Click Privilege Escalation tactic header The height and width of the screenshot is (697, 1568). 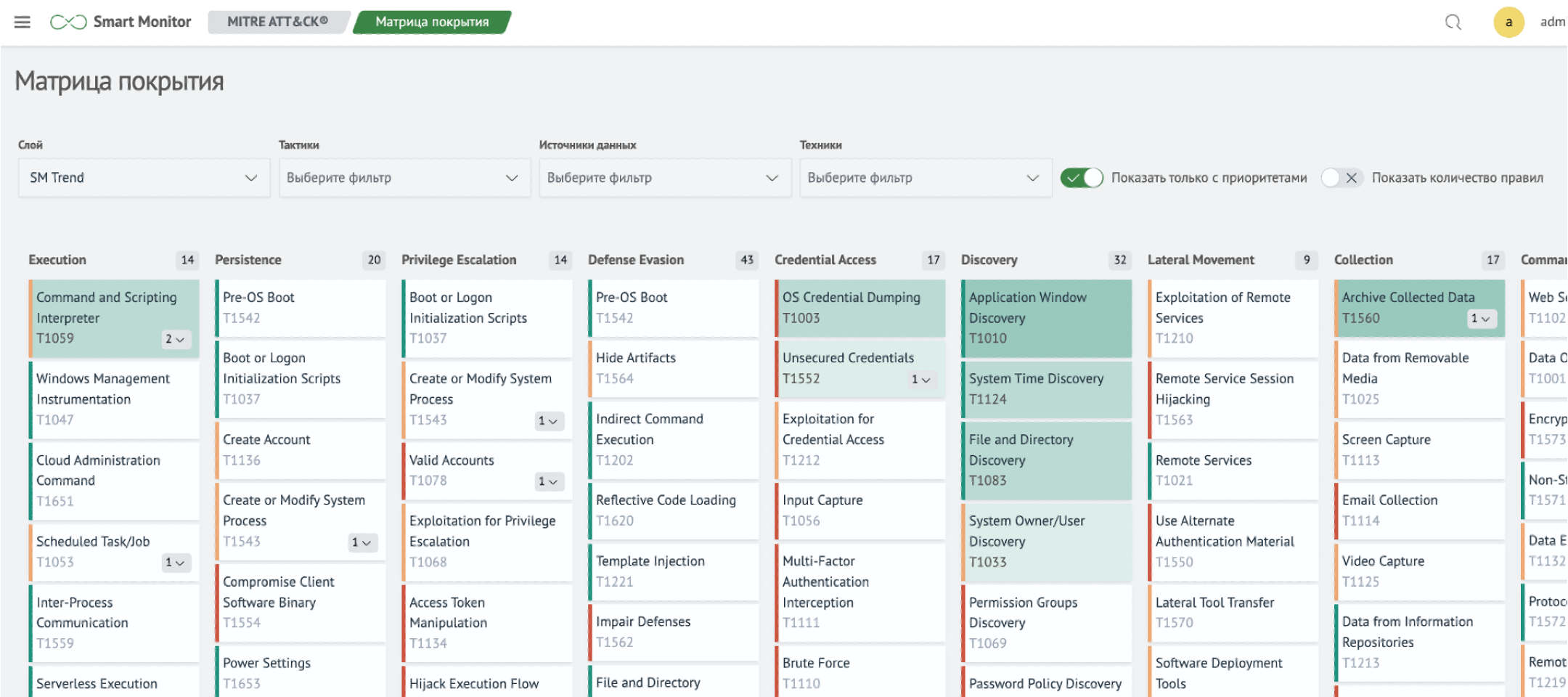click(x=459, y=260)
